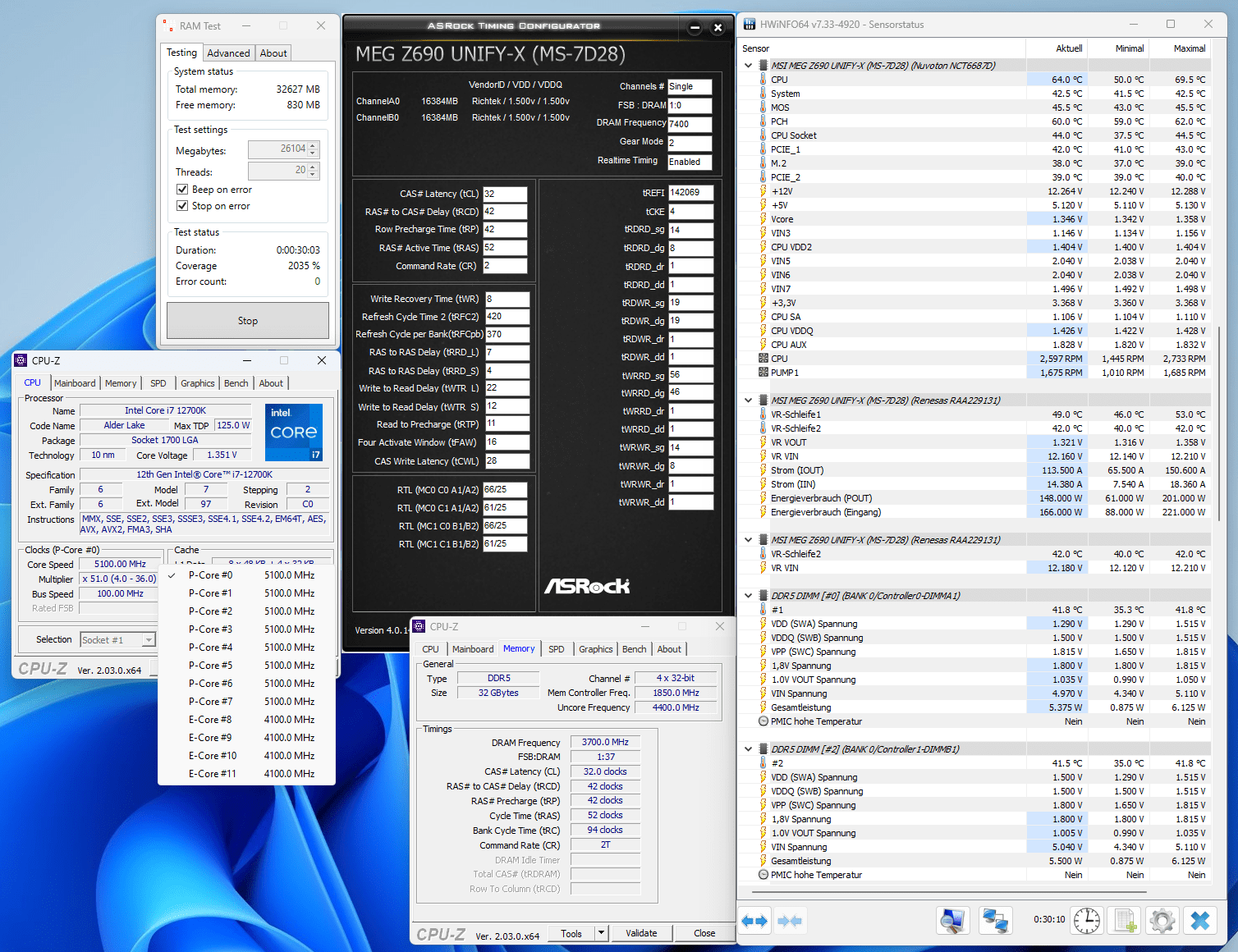
Task: Collapse second Renesas RAA229131 sensor group
Action: [x=748, y=540]
